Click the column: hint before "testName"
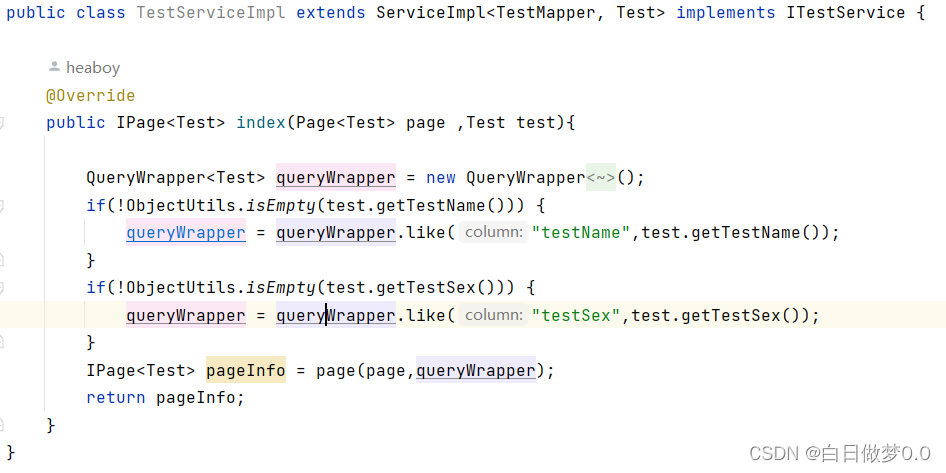Image resolution: width=946 pixels, height=473 pixels. 494,232
